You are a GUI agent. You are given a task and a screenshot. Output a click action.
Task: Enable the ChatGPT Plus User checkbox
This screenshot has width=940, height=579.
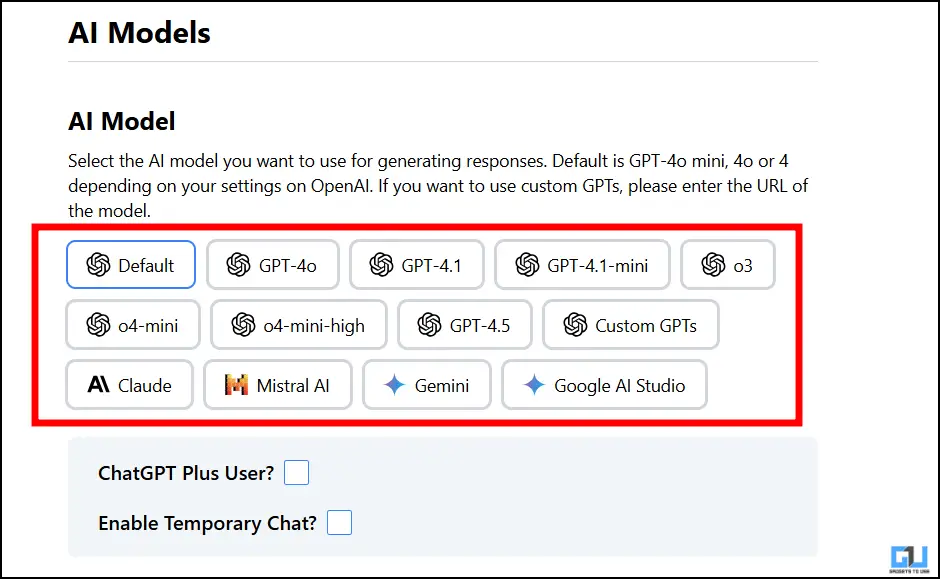(x=296, y=472)
